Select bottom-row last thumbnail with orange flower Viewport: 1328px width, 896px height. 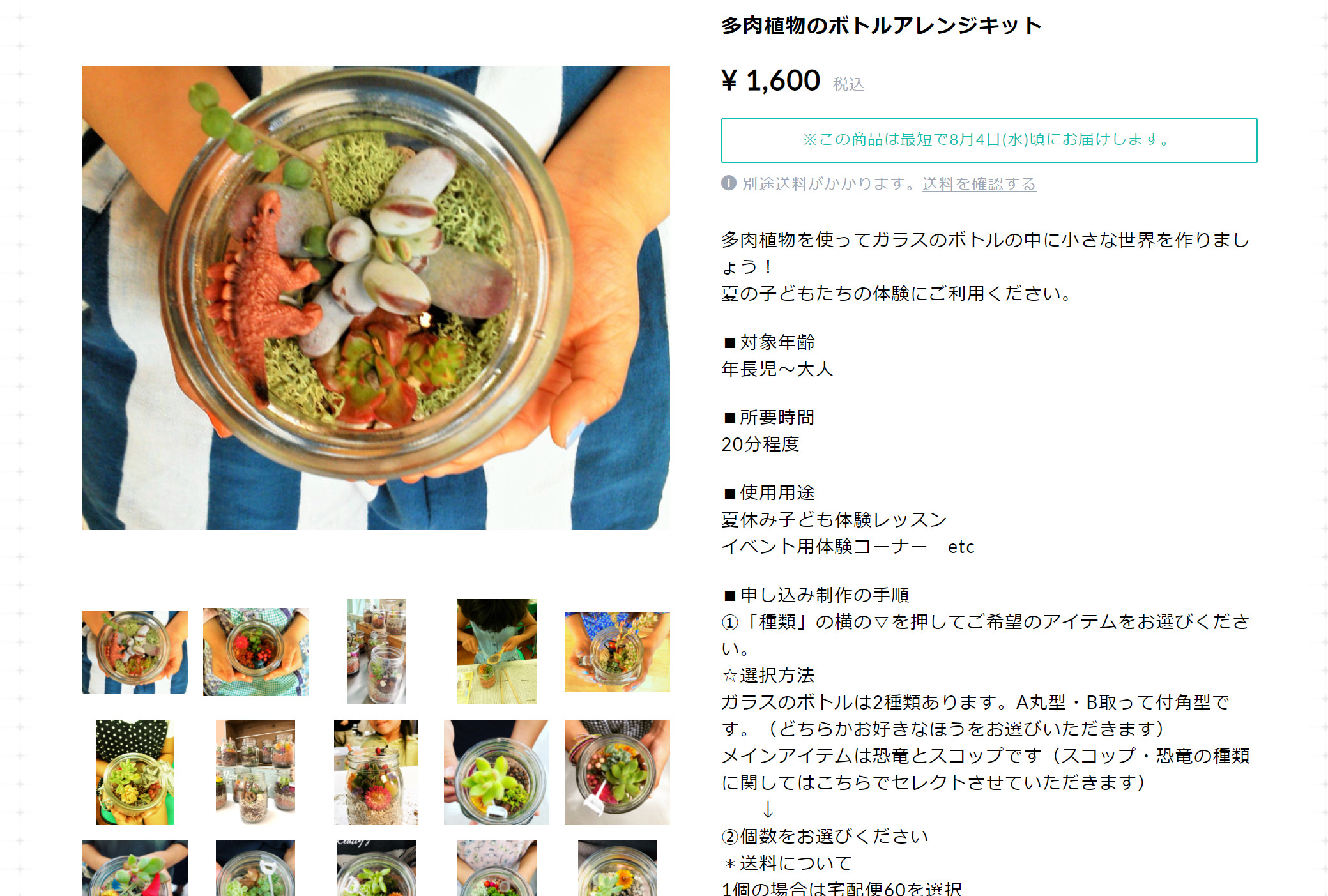(617, 868)
